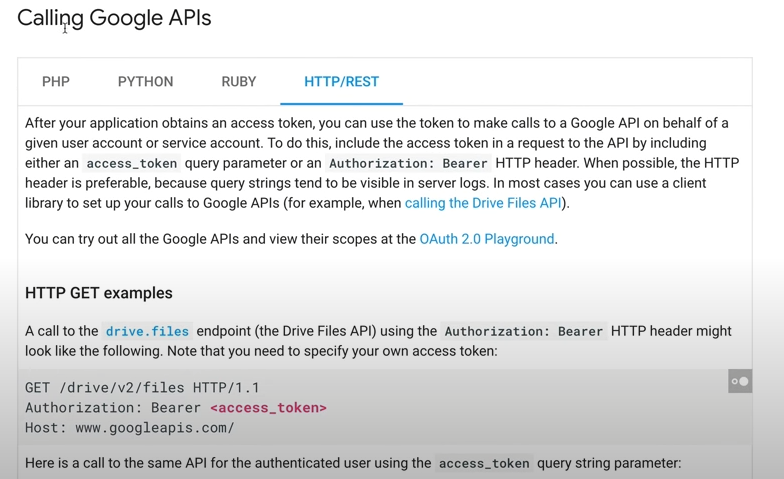
Task: Click the Calling Google APIs heading
Action: click(114, 18)
